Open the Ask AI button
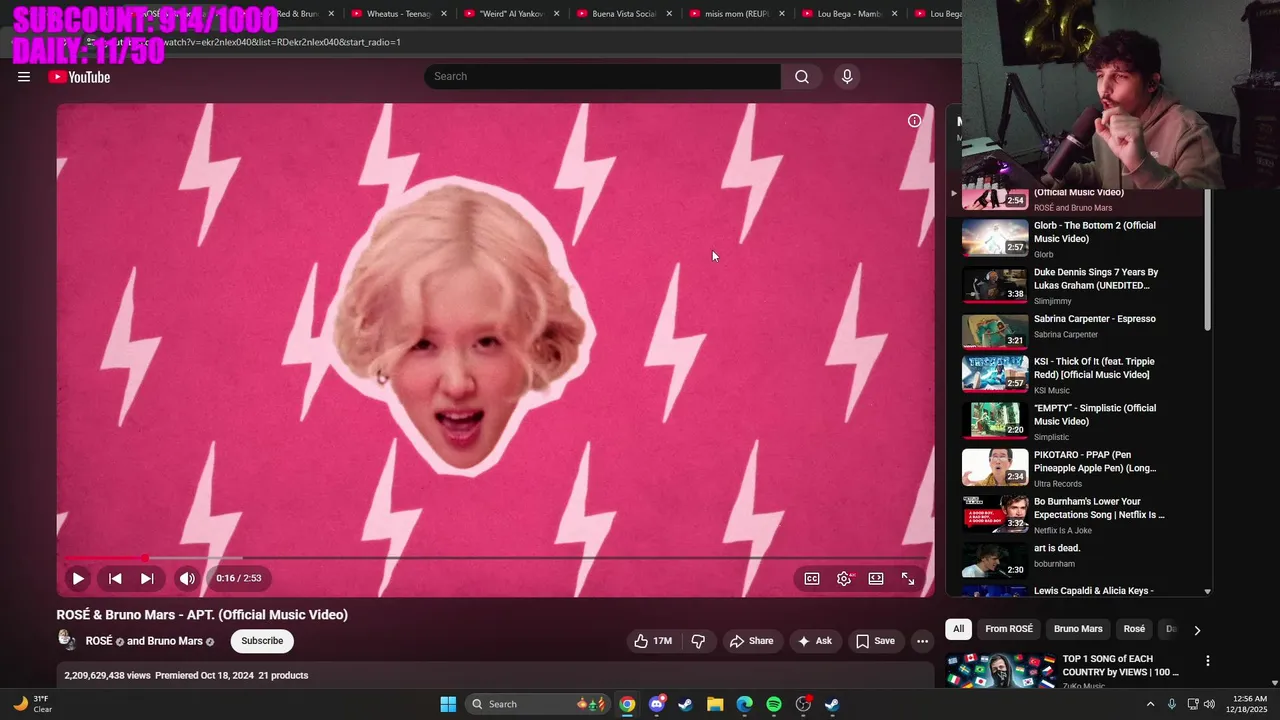The image size is (1280, 720). point(814,641)
